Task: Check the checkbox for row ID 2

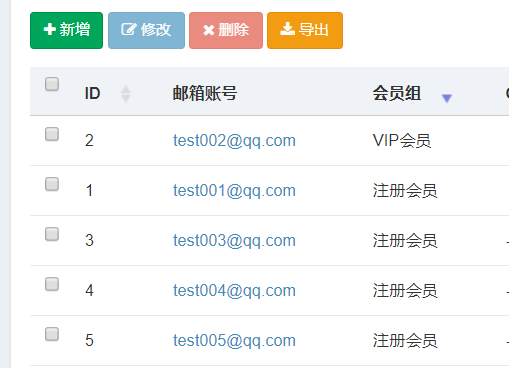Action: pyautogui.click(x=52, y=134)
